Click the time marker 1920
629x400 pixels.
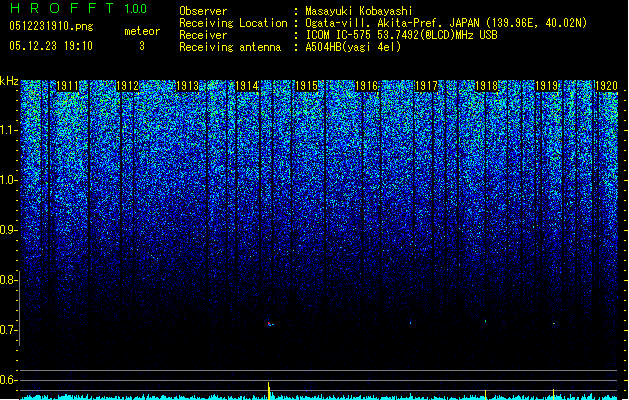click(606, 86)
